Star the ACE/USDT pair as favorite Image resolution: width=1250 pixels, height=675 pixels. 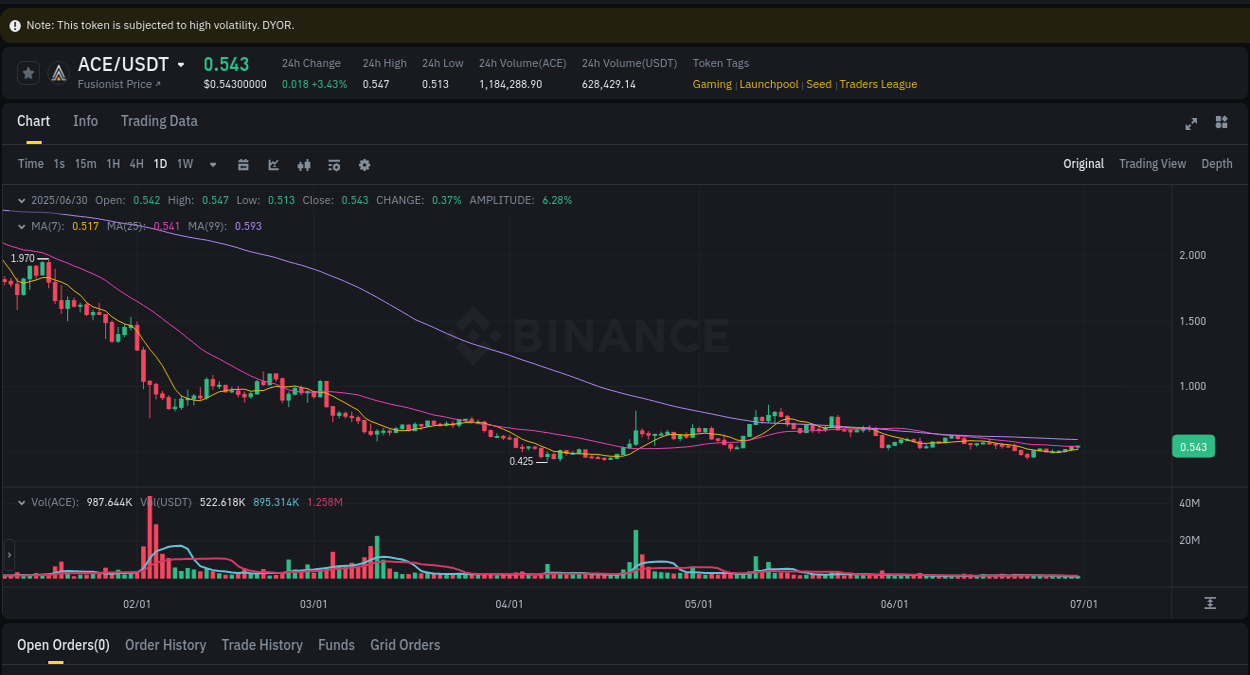point(27,72)
